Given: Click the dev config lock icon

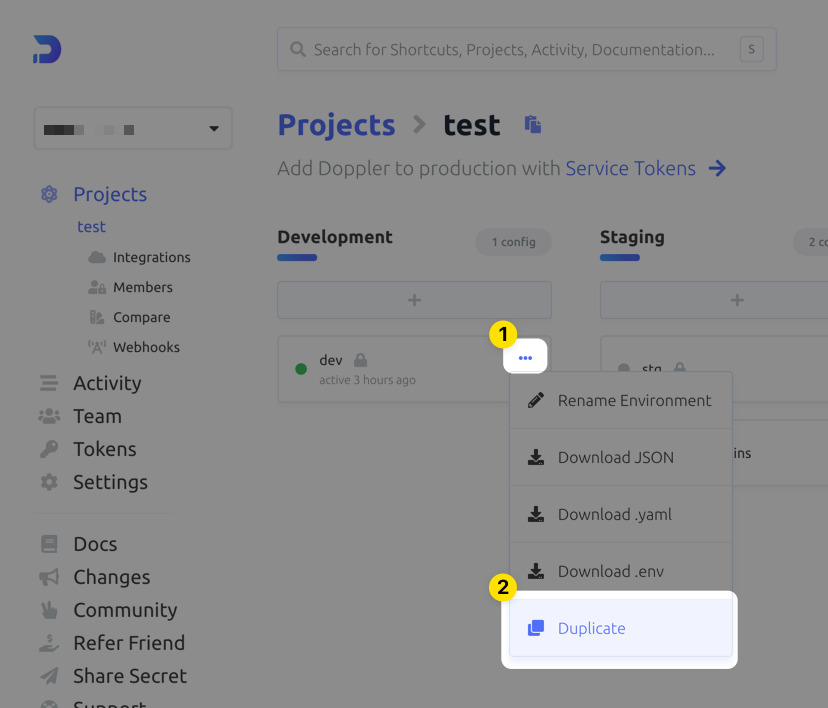Looking at the screenshot, I should [361, 360].
